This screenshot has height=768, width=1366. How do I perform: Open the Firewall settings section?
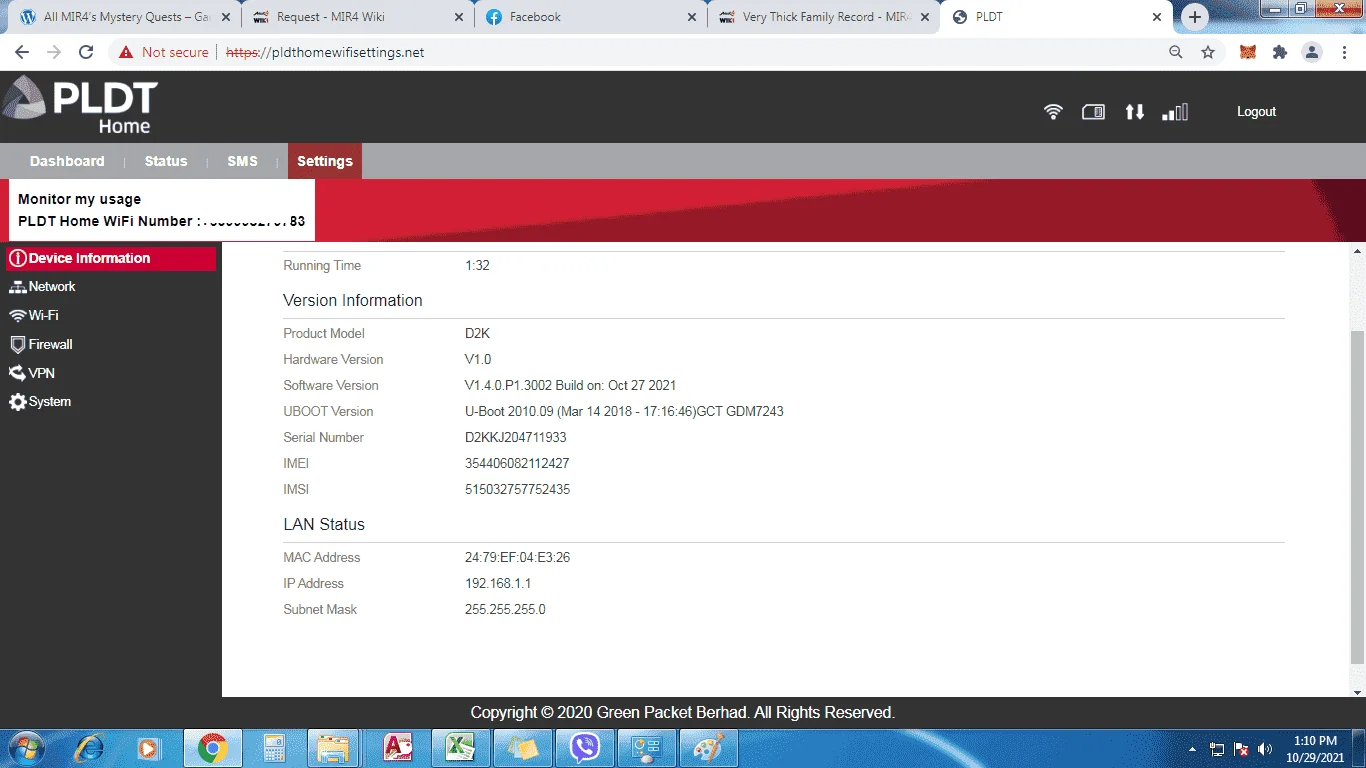pos(41,344)
